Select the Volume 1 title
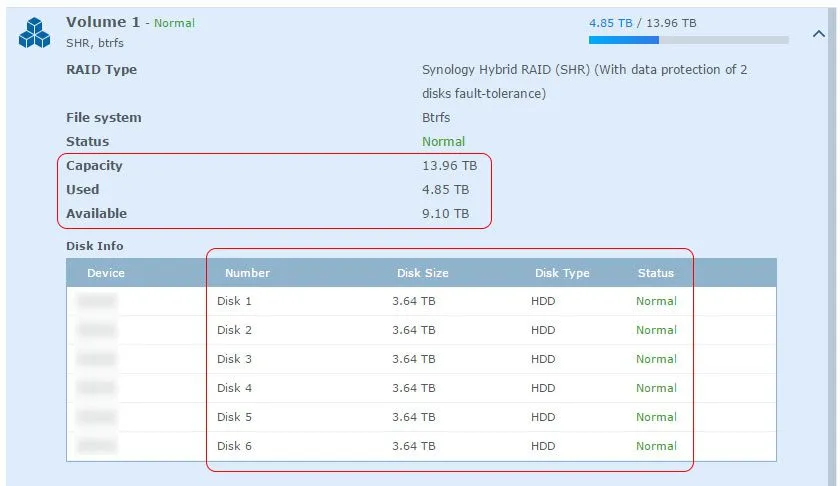The image size is (840, 486). (103, 22)
